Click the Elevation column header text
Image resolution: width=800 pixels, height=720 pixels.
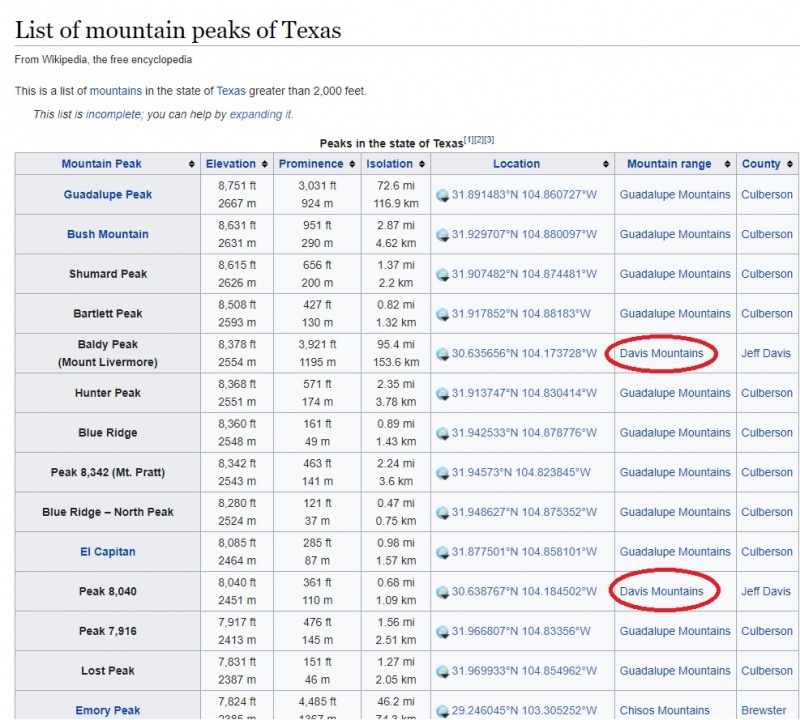coord(231,164)
